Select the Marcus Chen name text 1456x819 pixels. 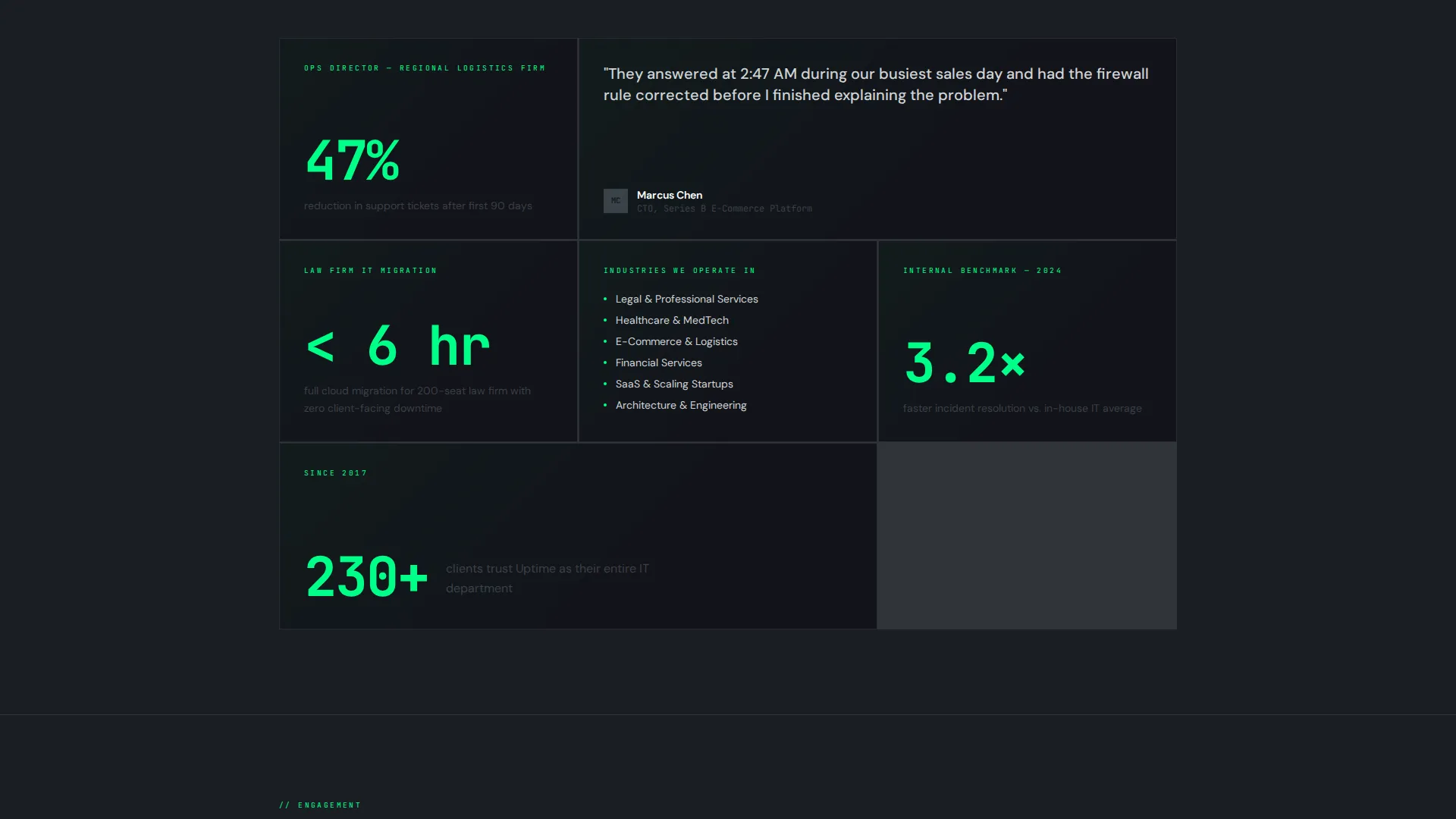pyautogui.click(x=670, y=195)
